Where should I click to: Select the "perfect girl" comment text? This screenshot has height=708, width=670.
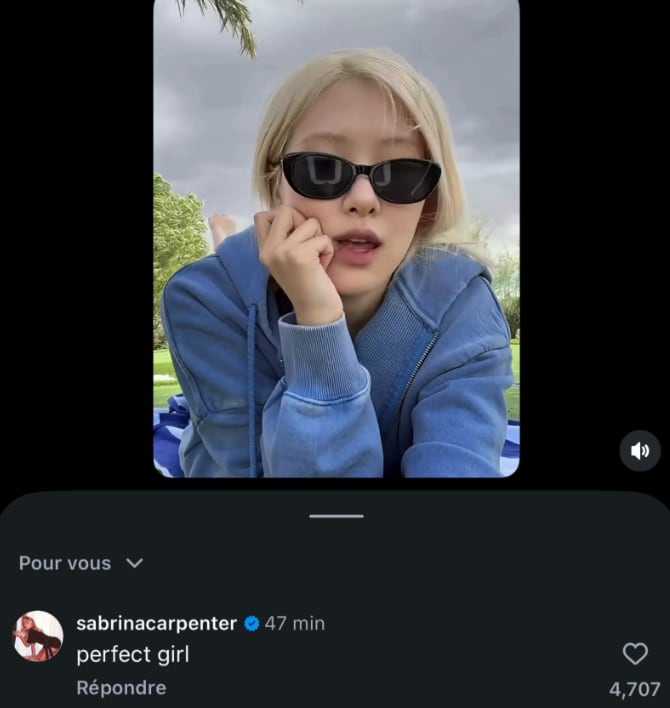tap(133, 655)
